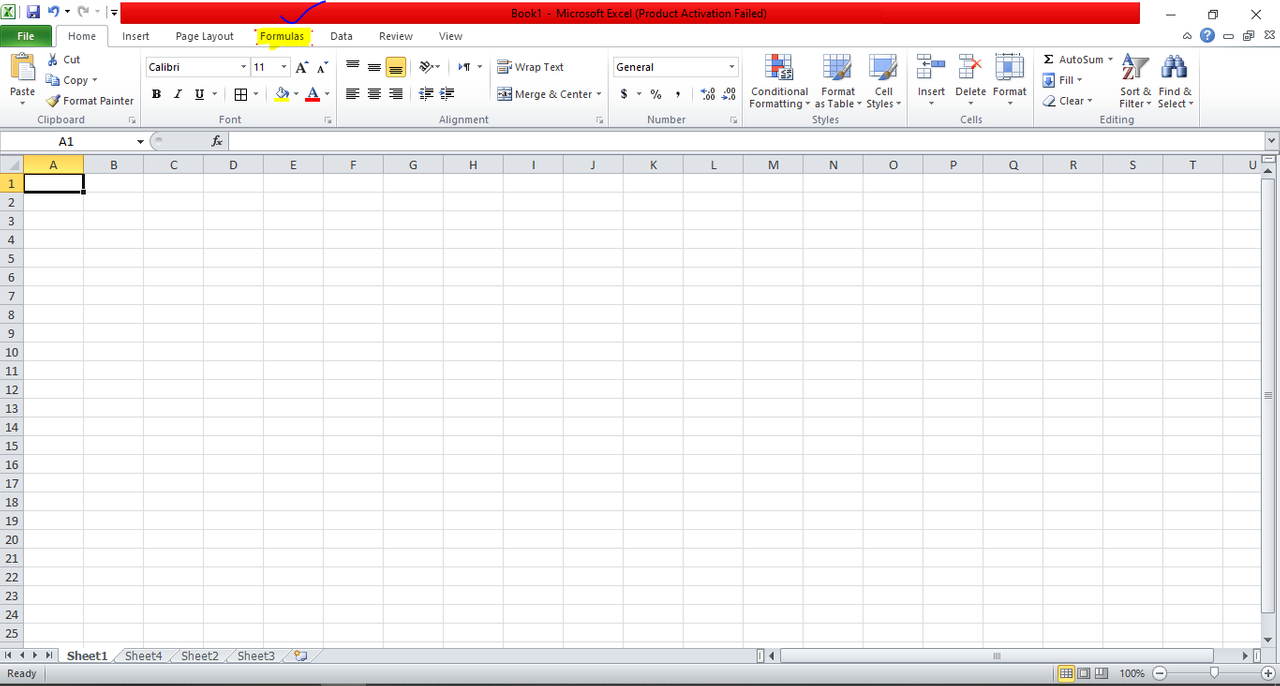Select the Format Painter brush
1280x686 pixels.
53,101
